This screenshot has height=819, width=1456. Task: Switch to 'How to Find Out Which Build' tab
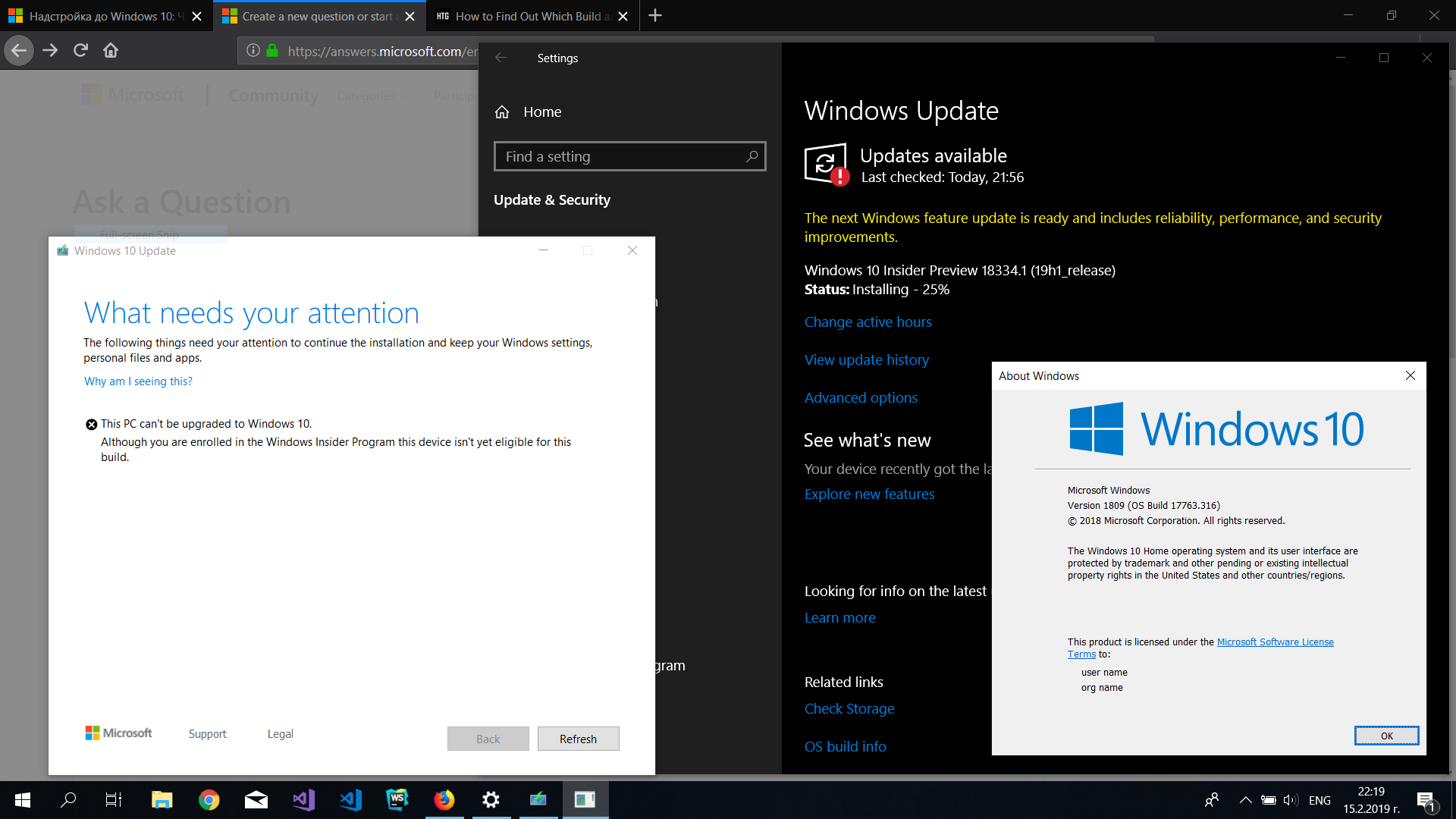point(533,16)
